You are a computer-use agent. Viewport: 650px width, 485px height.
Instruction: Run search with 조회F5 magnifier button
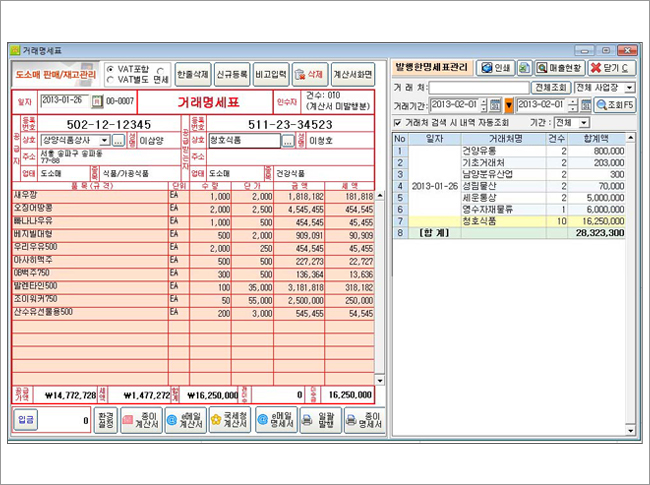[x=616, y=105]
